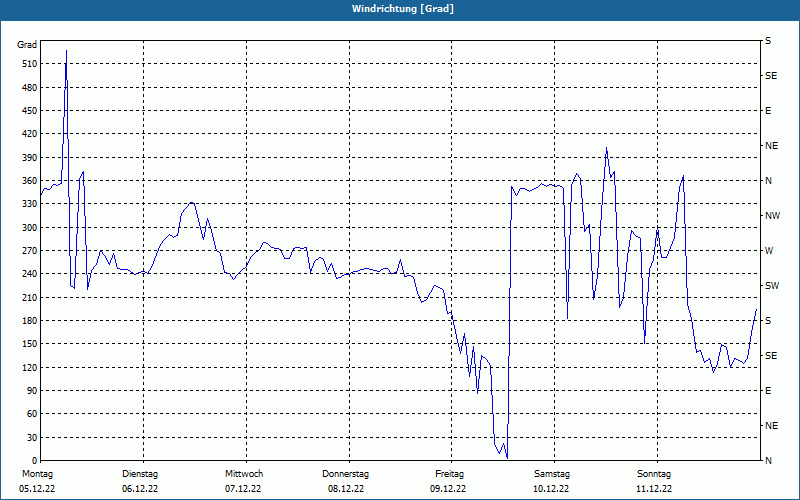The width and height of the screenshot is (800, 500).
Task: Click the SE compass label level with 135
Action: (x=771, y=356)
